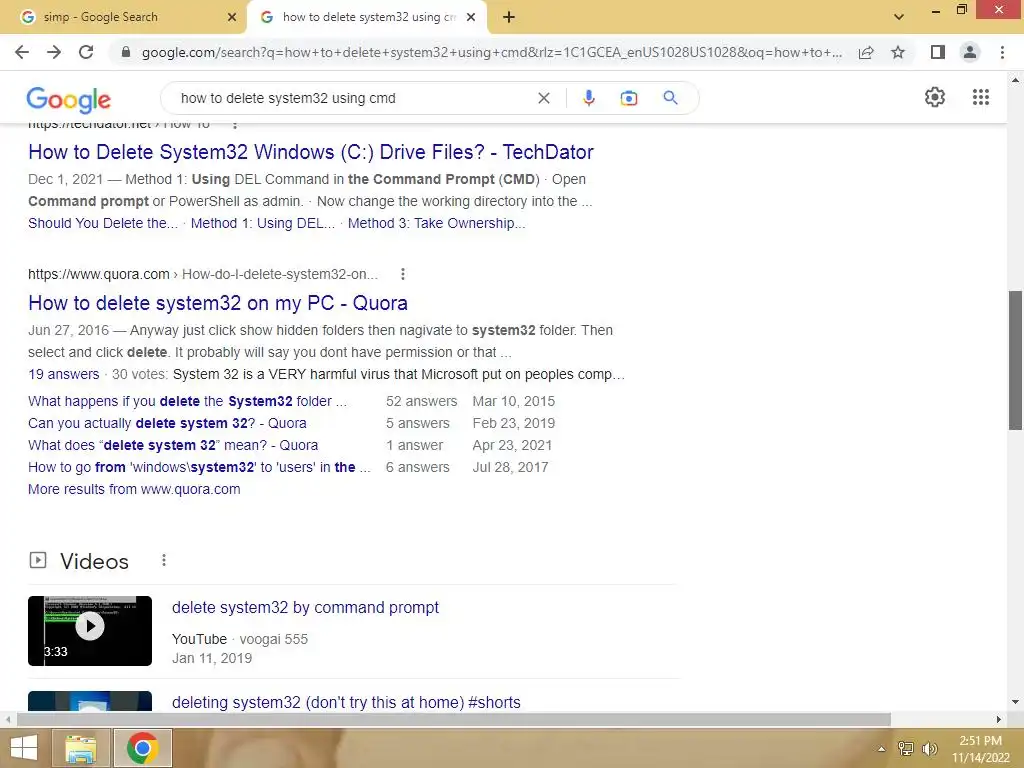Open the '19 answers' Quora link

63,374
